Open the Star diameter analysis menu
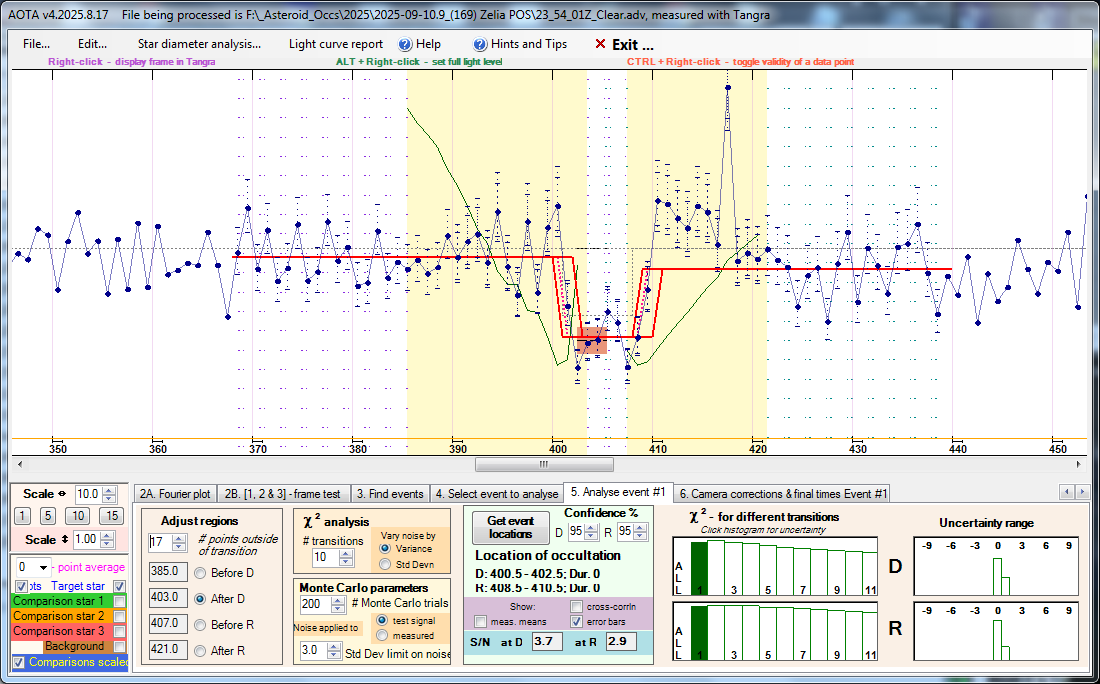 pyautogui.click(x=199, y=44)
